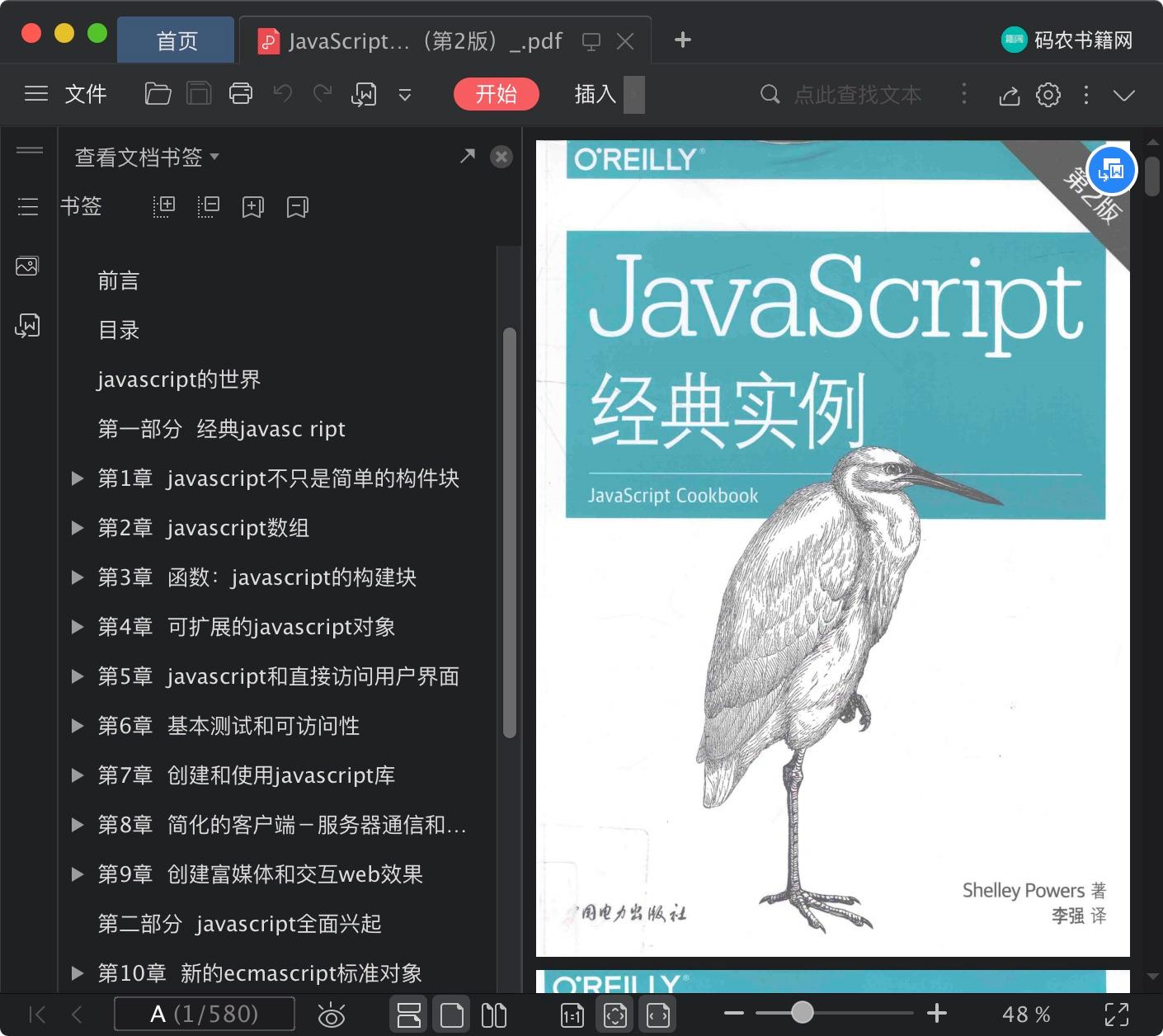1163x1036 pixels.
Task: Go to 前言 bookmark
Action: pyautogui.click(x=119, y=280)
